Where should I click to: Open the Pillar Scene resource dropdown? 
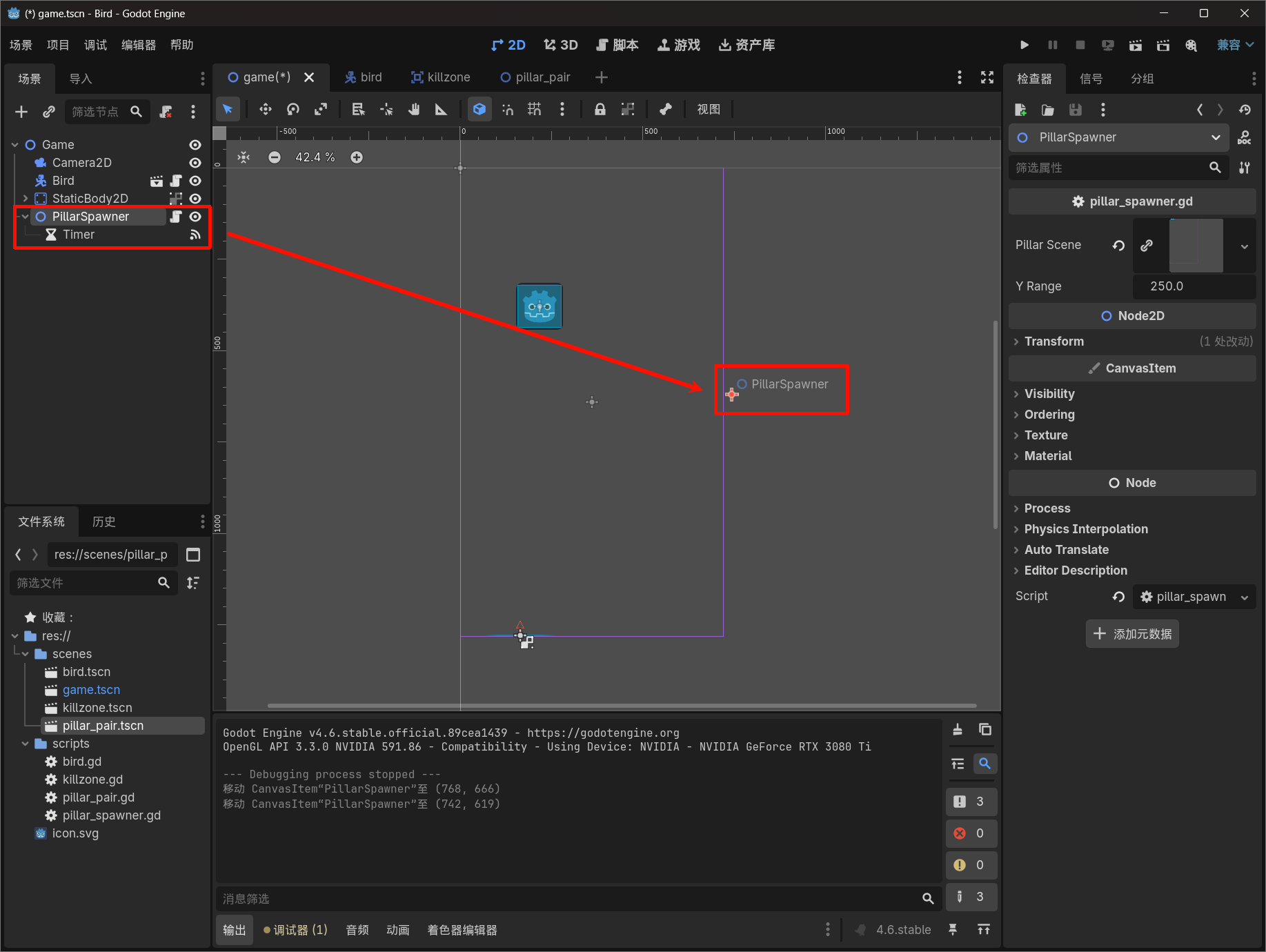(1245, 246)
